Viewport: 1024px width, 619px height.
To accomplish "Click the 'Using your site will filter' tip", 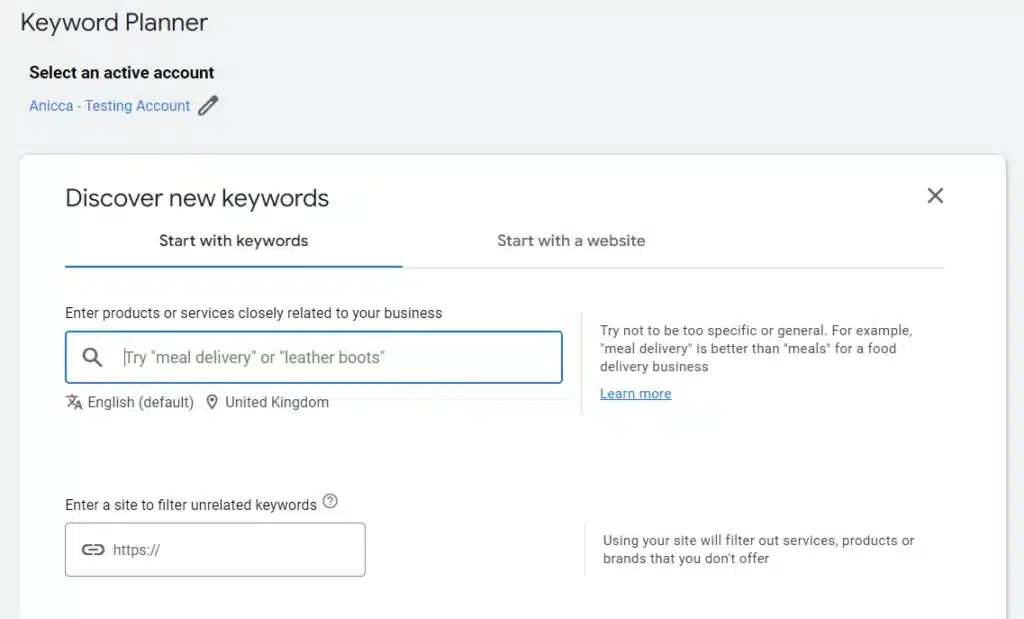I will click(x=758, y=550).
